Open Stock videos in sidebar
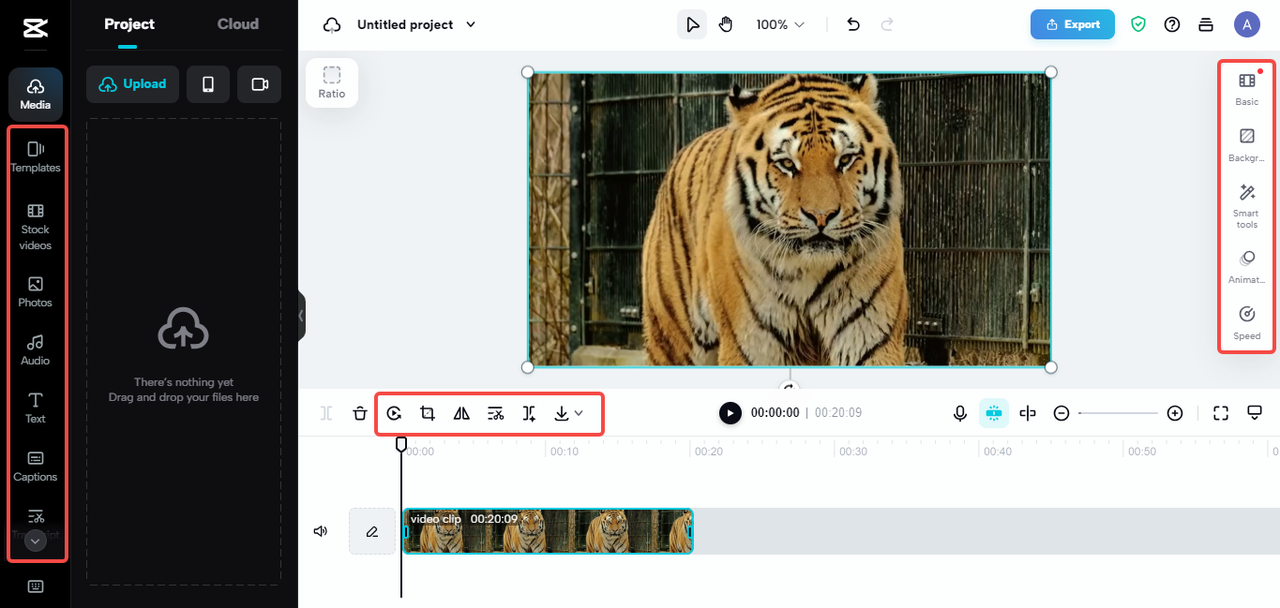This screenshot has width=1280, height=608. 35,226
